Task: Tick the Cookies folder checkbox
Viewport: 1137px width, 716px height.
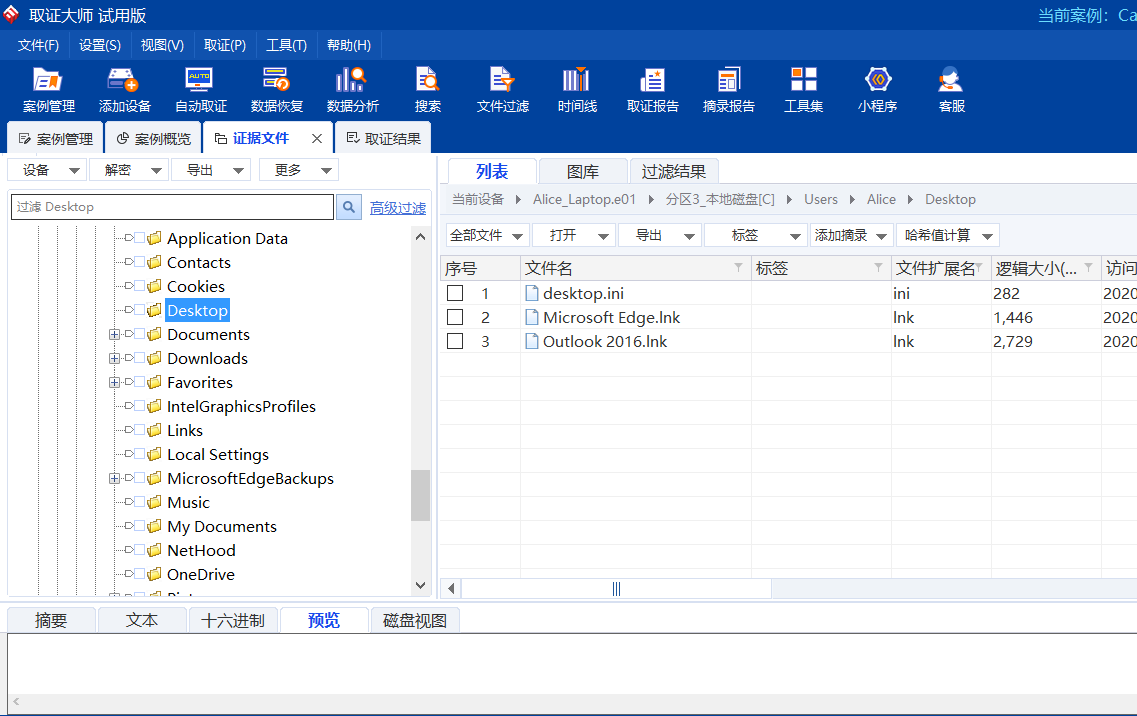Action: click(x=139, y=286)
